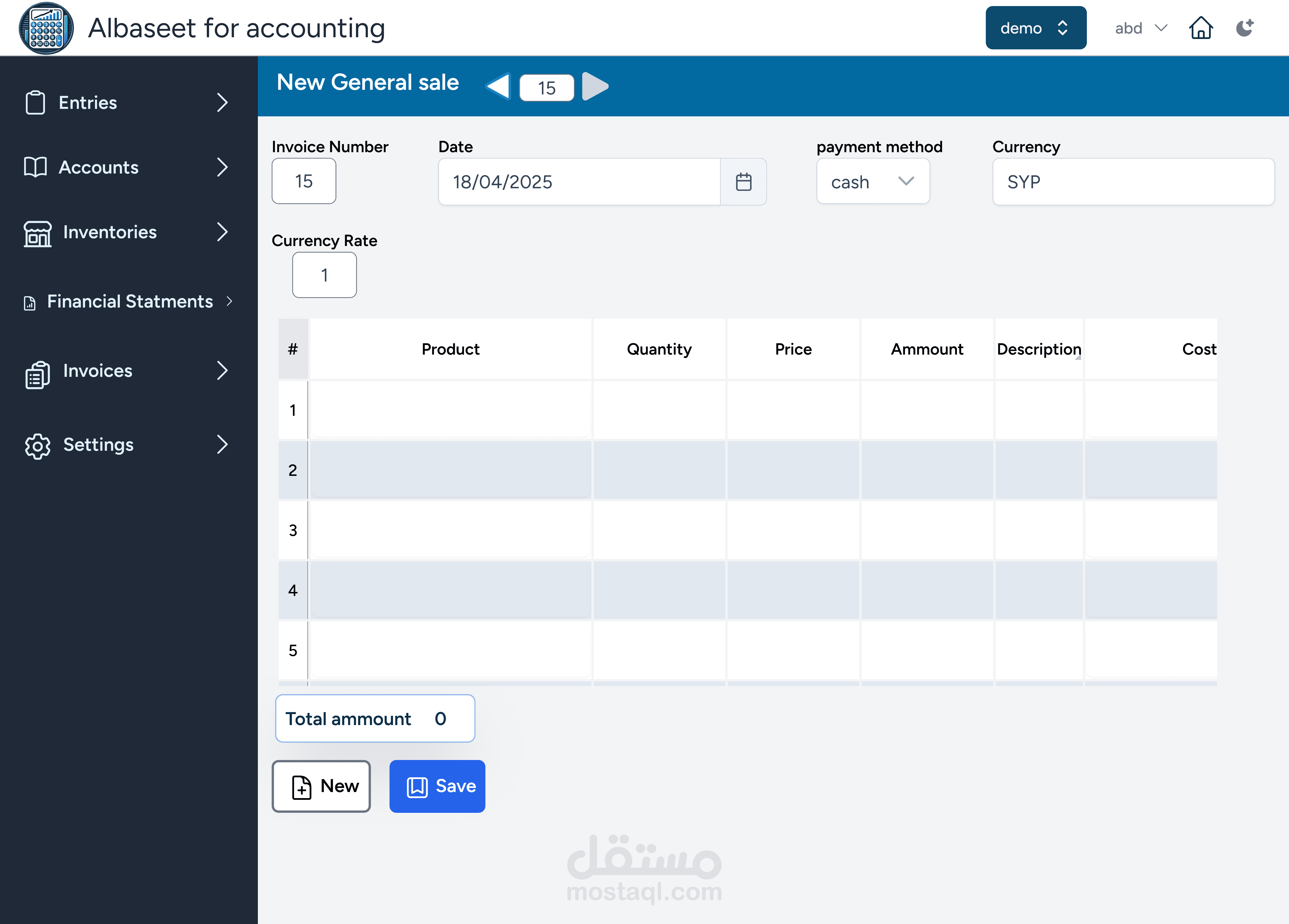
Task: Open the payment method cash dropdown
Action: point(872,182)
